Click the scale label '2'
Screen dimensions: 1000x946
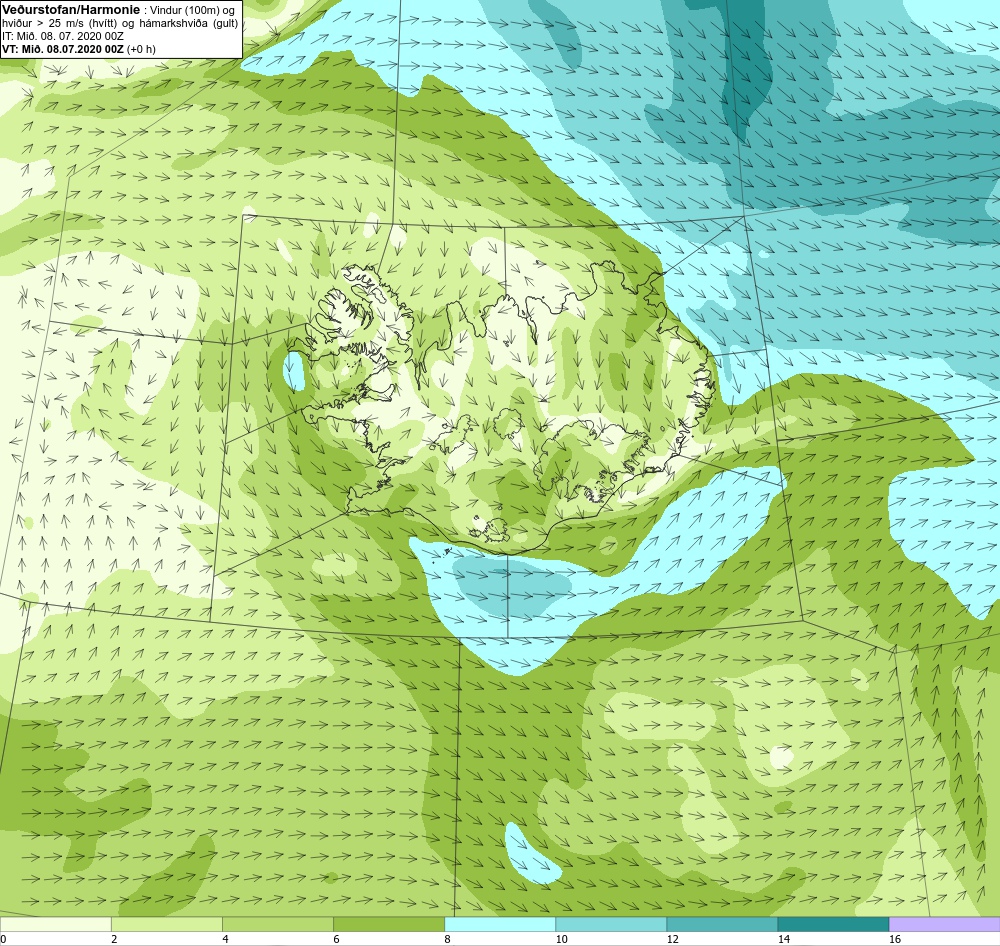click(x=114, y=939)
